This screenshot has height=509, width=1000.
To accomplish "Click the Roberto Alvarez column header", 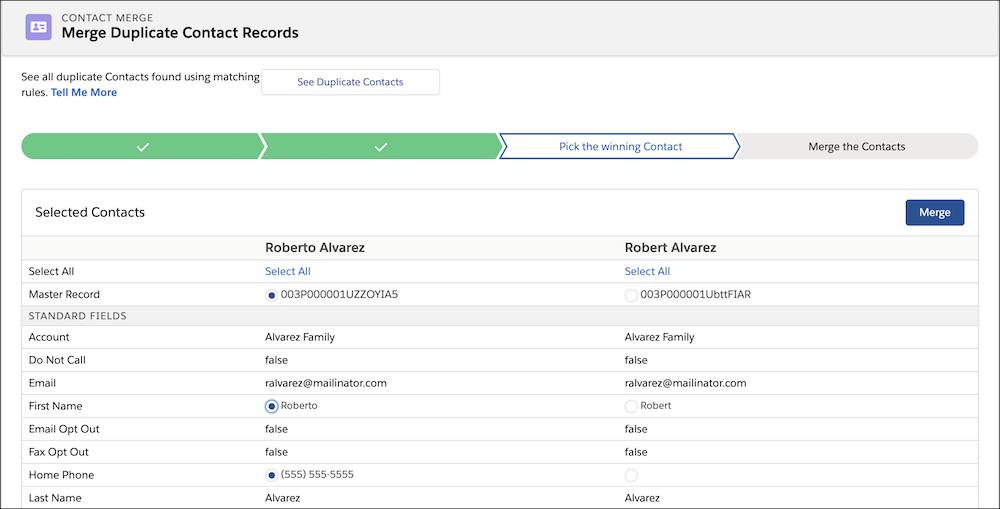I will click(315, 247).
